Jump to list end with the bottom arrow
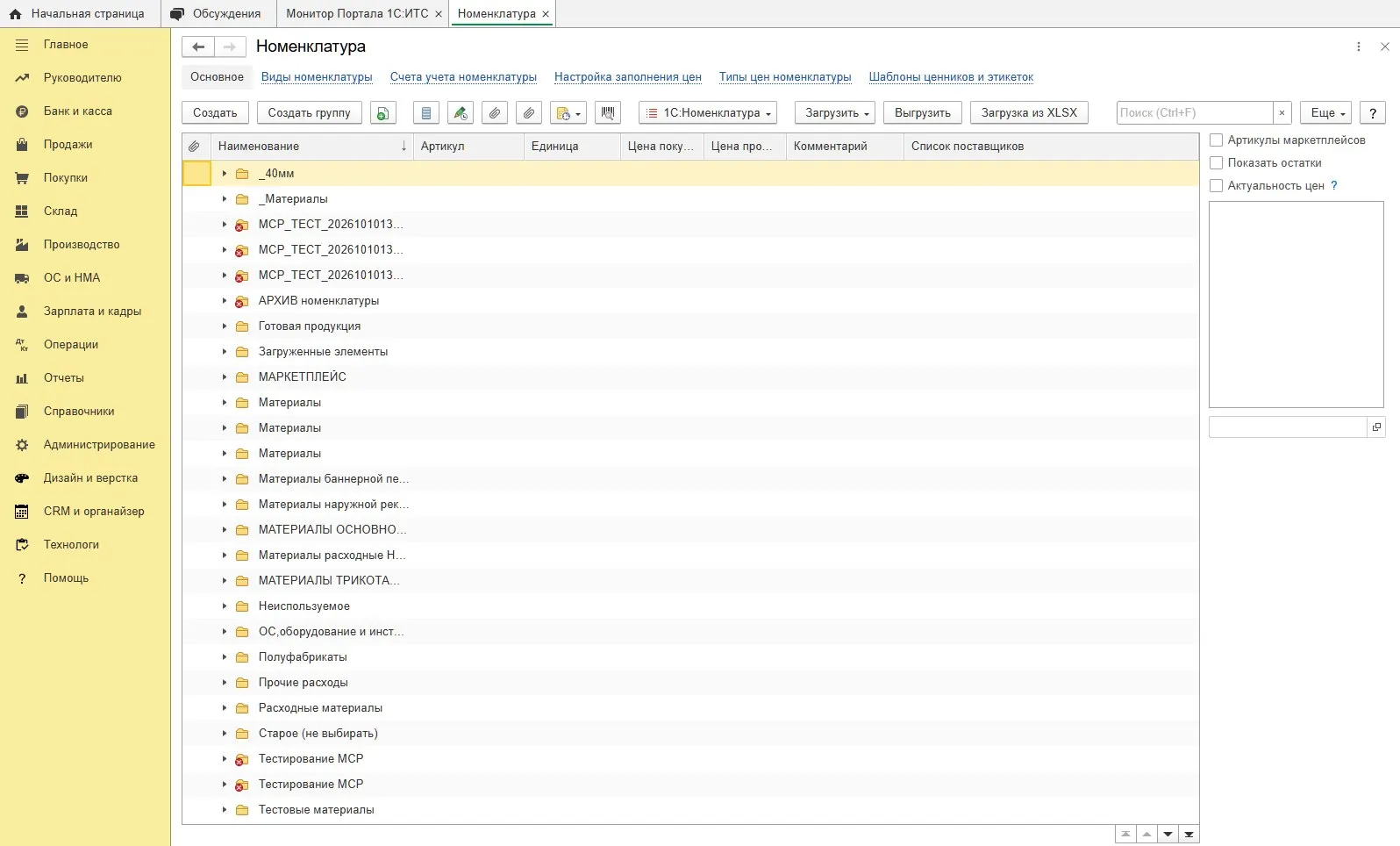Screen dimensions: 1400x846 point(1189,835)
